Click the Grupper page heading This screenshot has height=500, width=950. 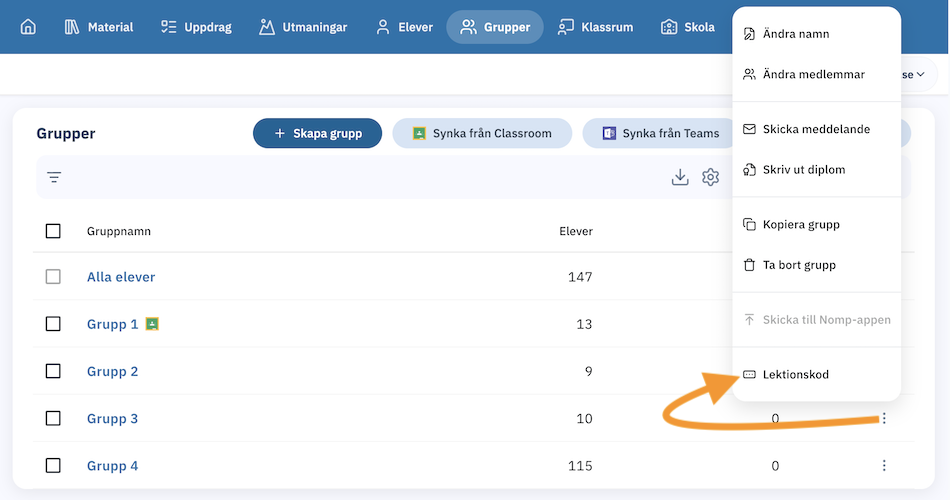66,133
